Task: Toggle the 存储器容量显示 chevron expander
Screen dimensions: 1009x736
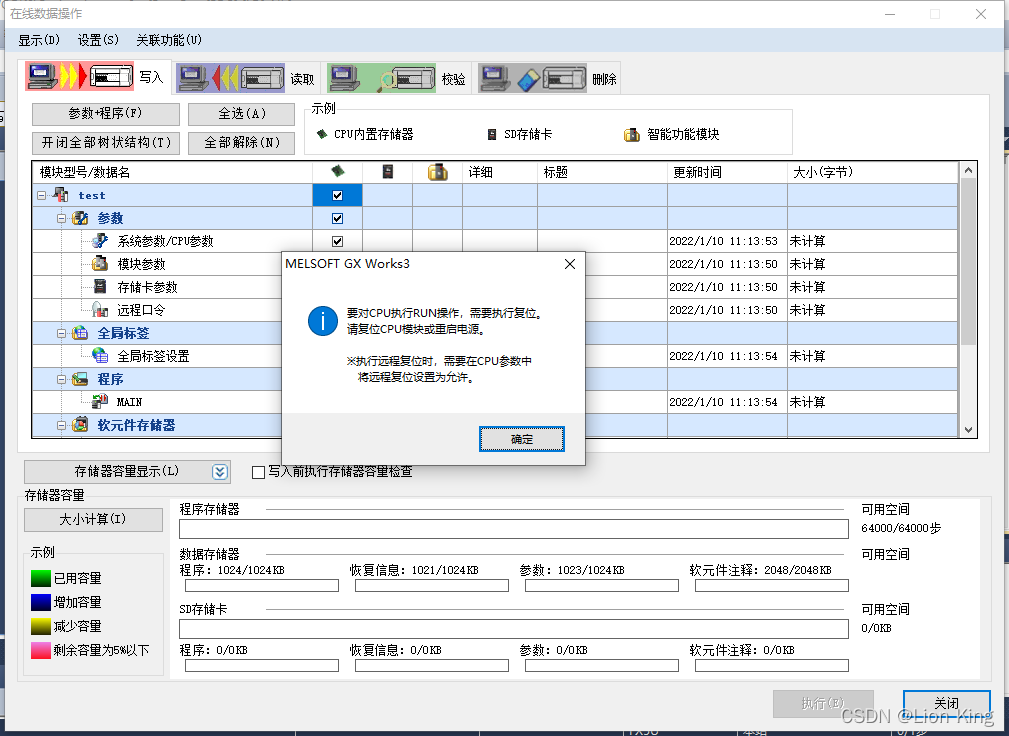Action: (219, 472)
